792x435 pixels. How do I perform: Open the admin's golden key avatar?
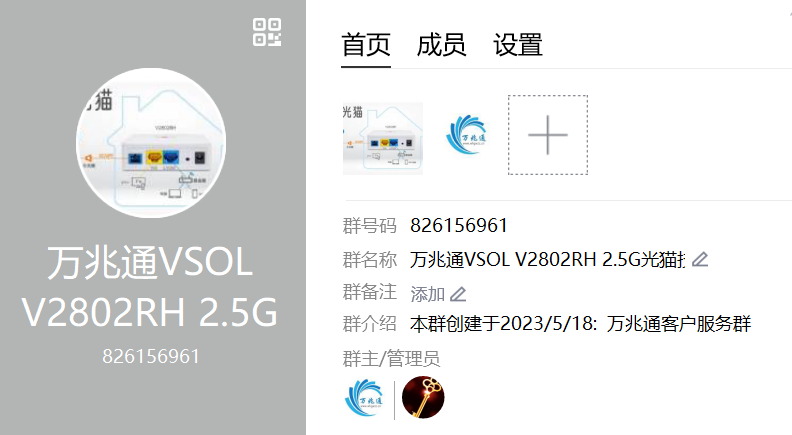[423, 398]
